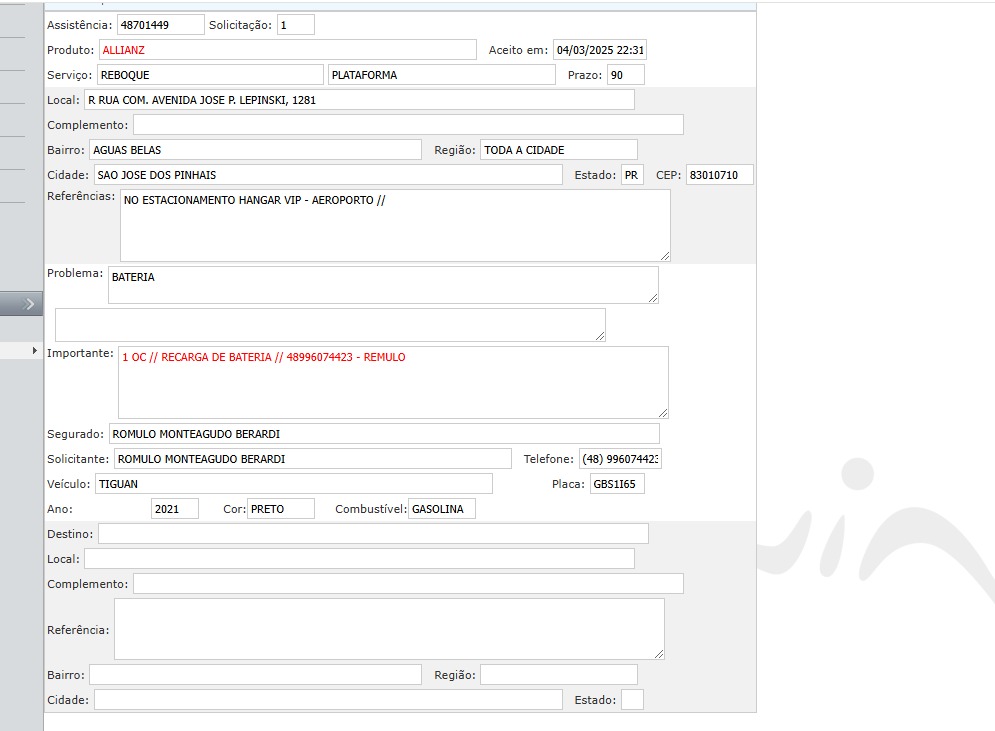Click the Importante notes text area
The height and width of the screenshot is (731, 995).
pyautogui.click(x=392, y=382)
